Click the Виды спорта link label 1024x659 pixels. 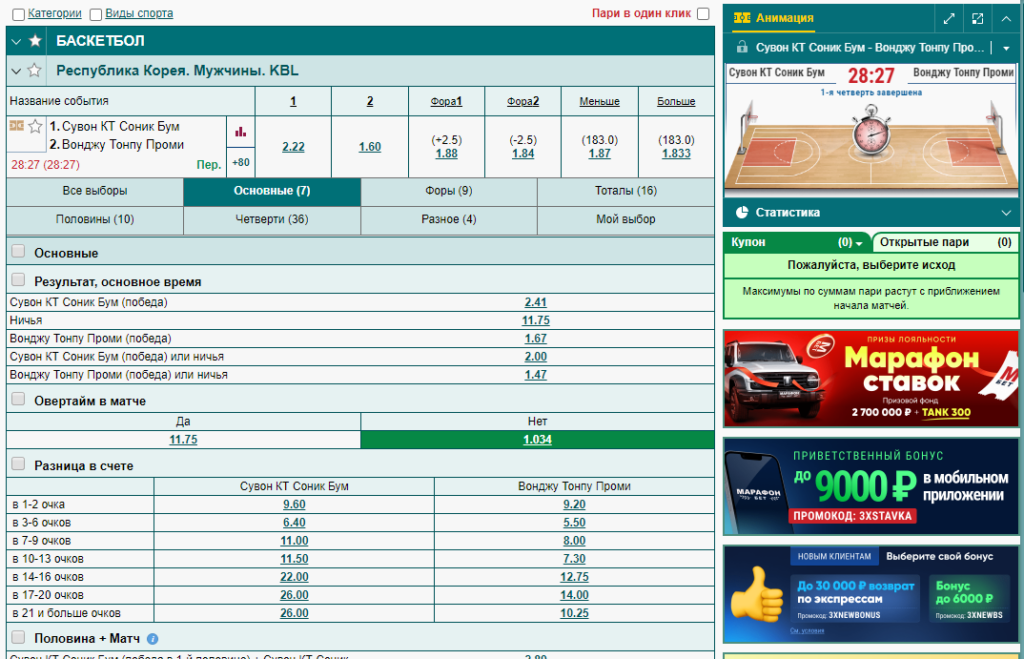pos(139,13)
